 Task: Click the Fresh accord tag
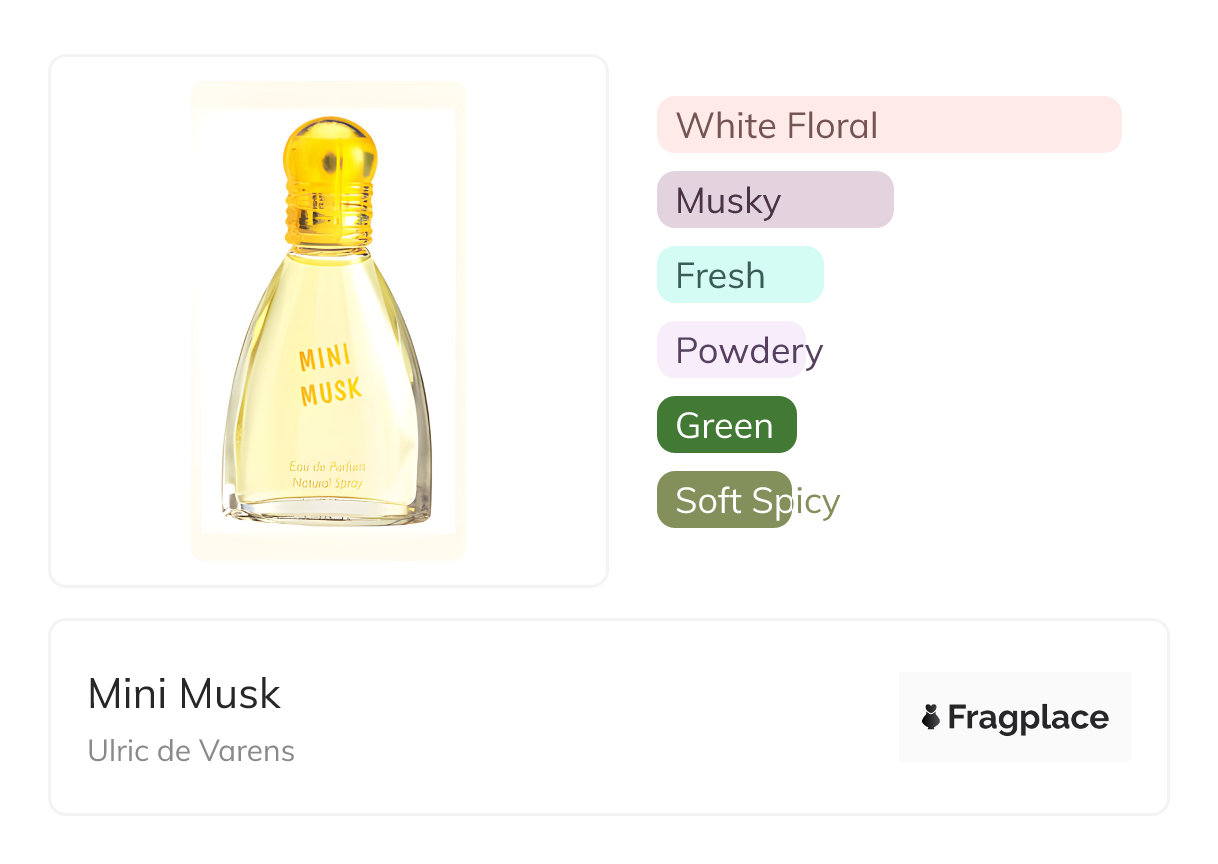[x=739, y=275]
